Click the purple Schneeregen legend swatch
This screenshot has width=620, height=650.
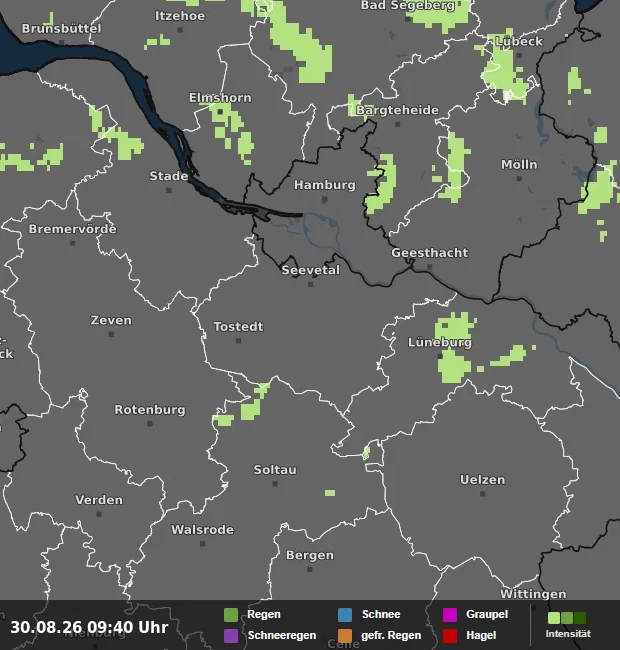[x=231, y=635]
